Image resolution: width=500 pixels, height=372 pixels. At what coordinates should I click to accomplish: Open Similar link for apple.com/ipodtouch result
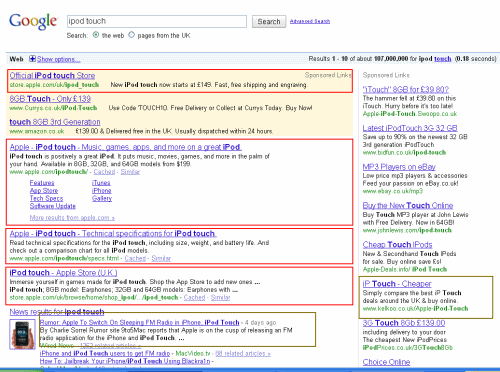pos(130,172)
